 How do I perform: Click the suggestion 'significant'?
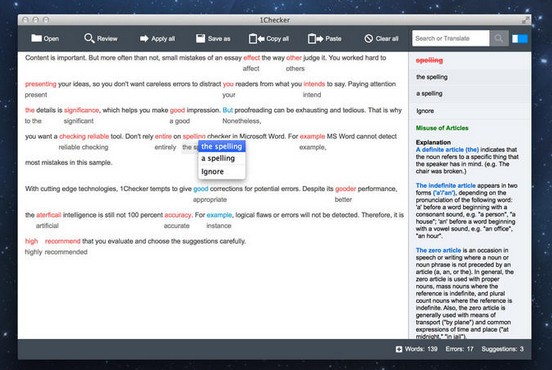(x=79, y=121)
